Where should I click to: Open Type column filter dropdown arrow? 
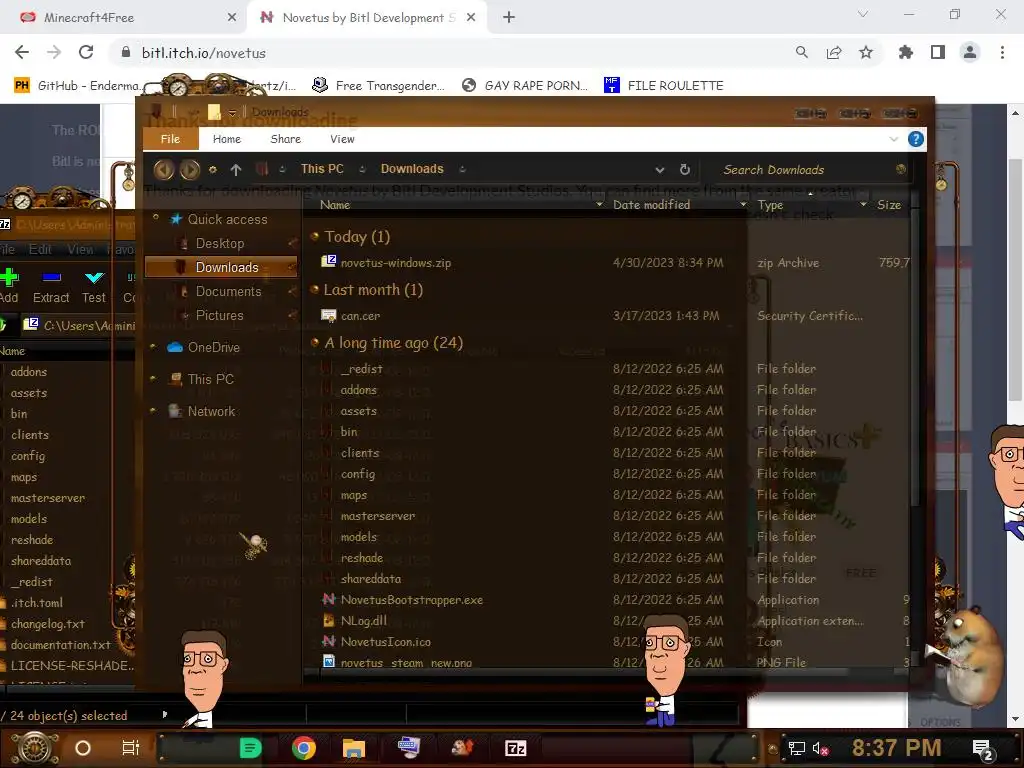[863, 205]
